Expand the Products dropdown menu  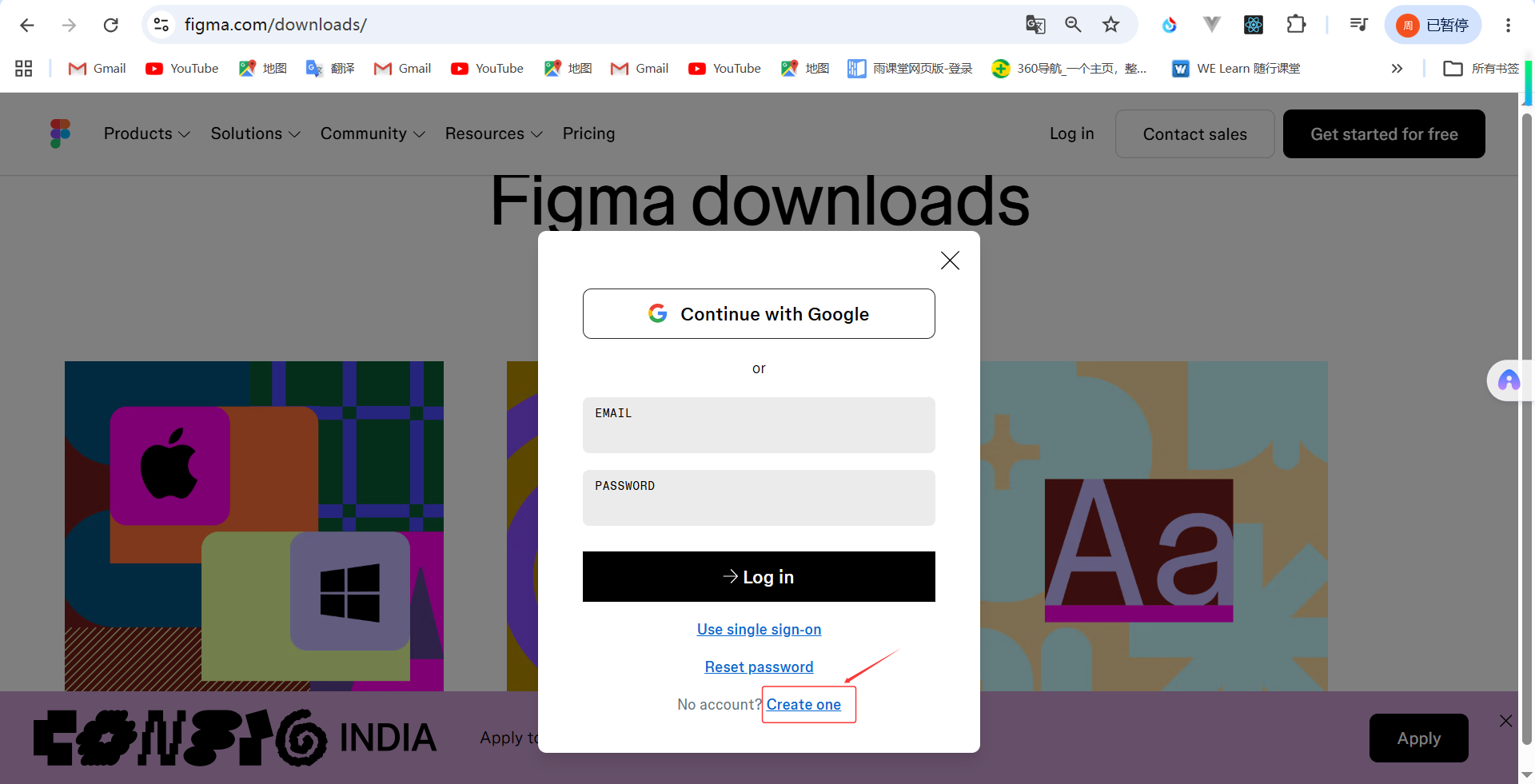pyautogui.click(x=146, y=133)
